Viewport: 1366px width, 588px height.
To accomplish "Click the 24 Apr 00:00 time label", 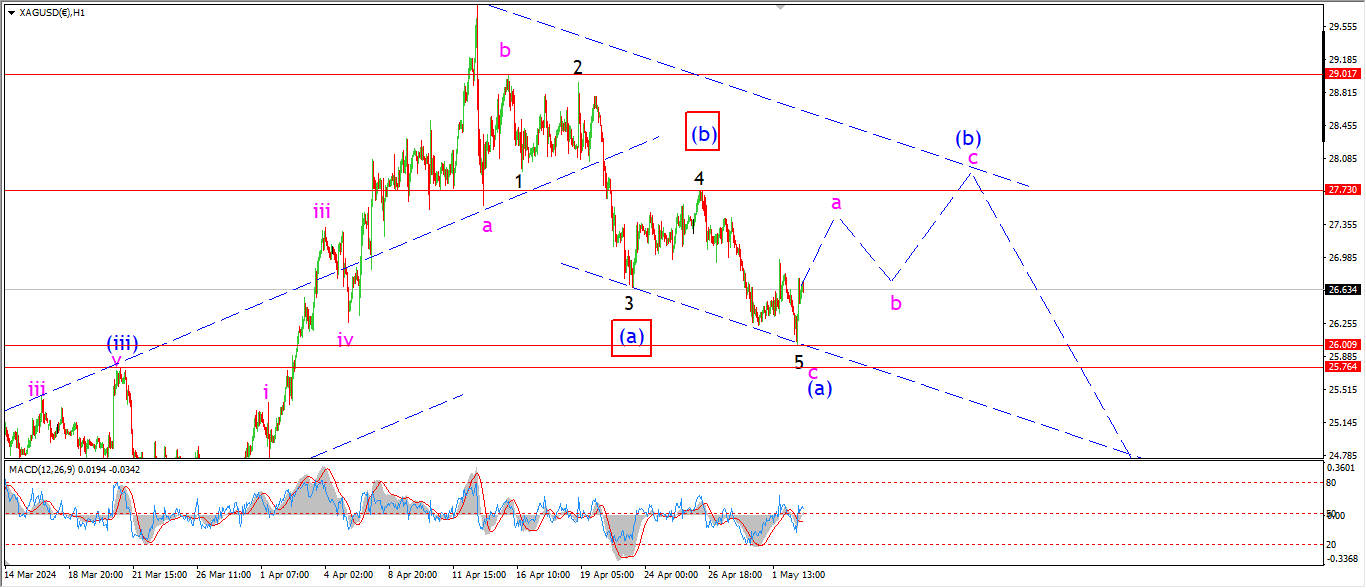I will point(669,575).
